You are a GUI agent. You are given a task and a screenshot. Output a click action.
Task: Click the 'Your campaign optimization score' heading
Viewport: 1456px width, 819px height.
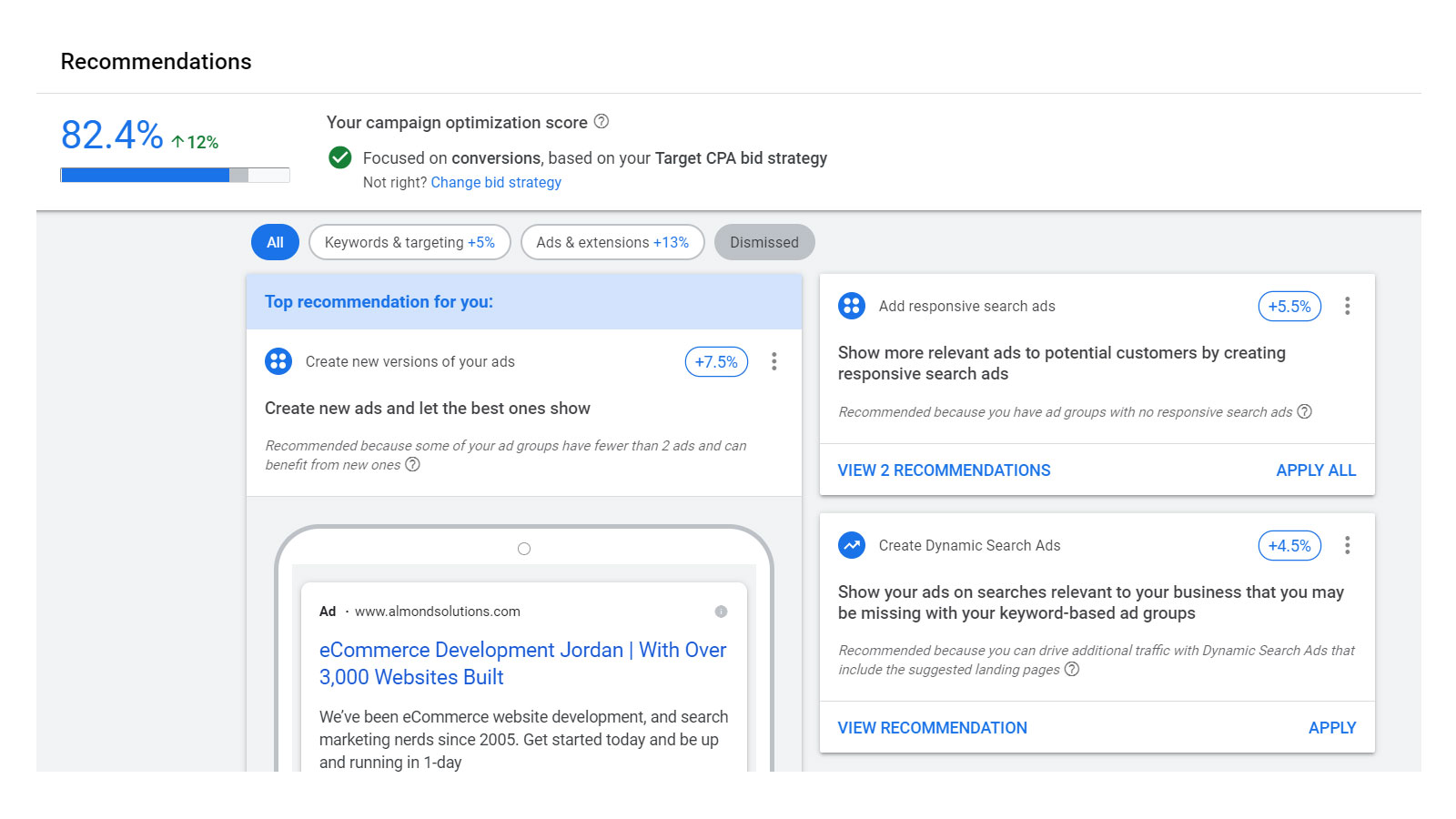457,122
